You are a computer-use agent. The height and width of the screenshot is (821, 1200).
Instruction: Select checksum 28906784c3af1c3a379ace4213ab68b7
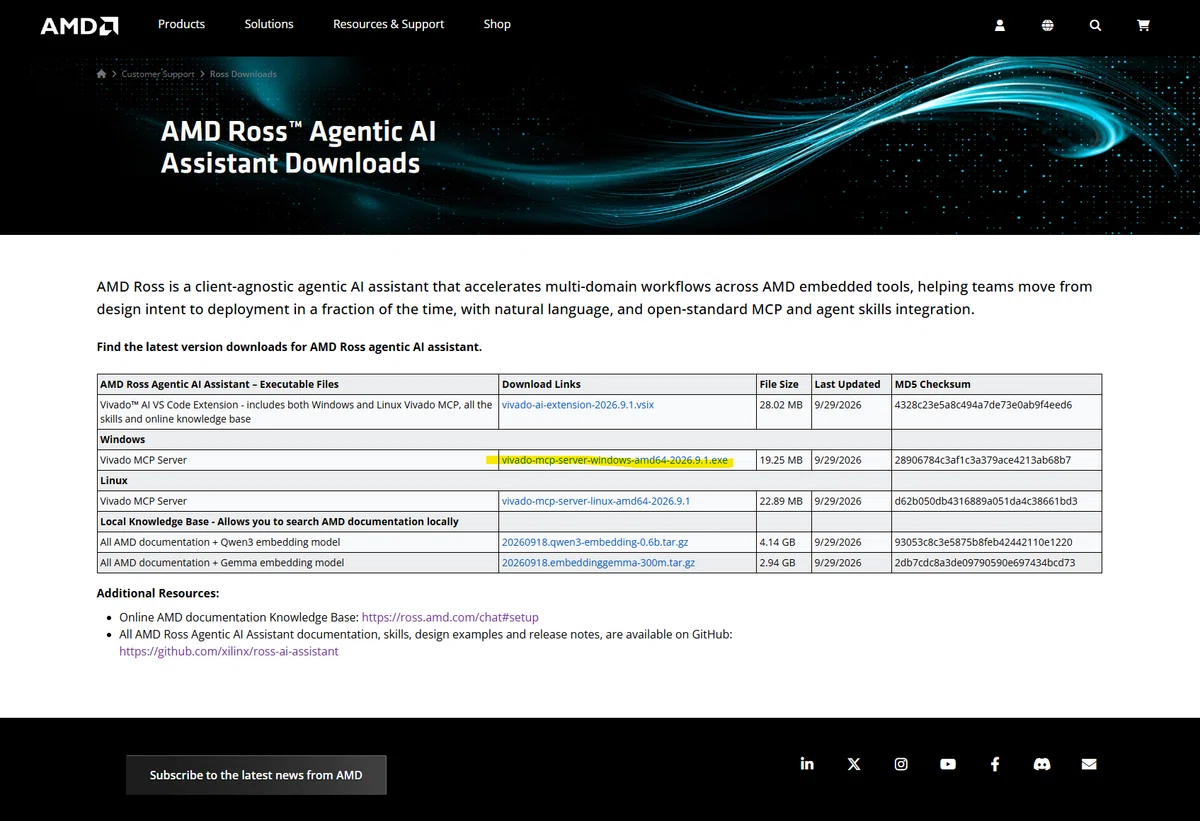(983, 460)
